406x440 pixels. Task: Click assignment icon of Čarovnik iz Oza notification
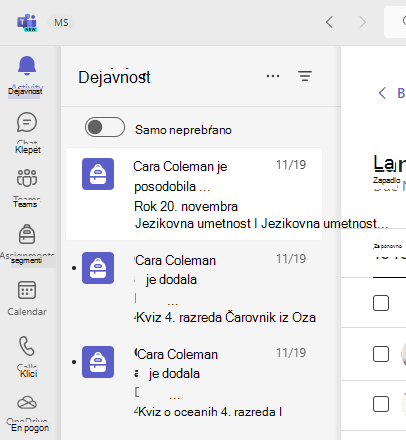coord(98,268)
